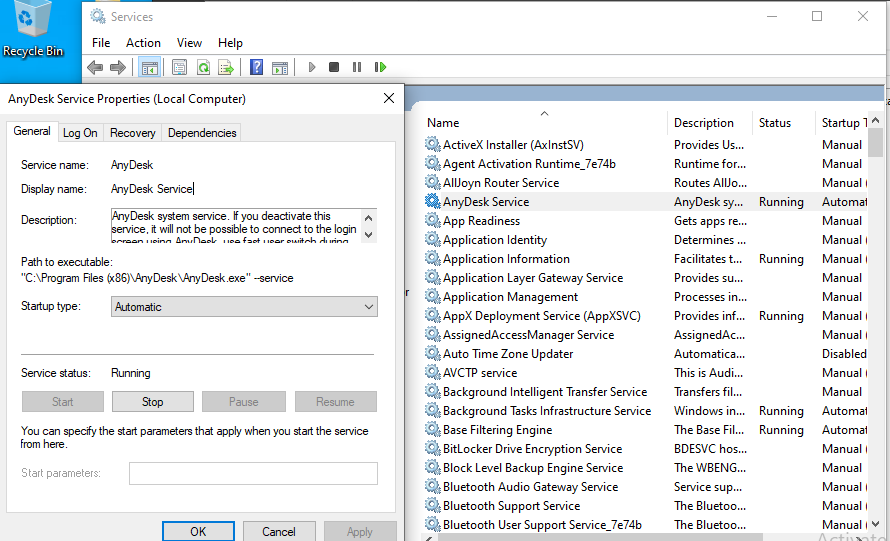Select Bluetooth User Support Service_7e74b row
The height and width of the screenshot is (541, 890).
click(x=646, y=525)
